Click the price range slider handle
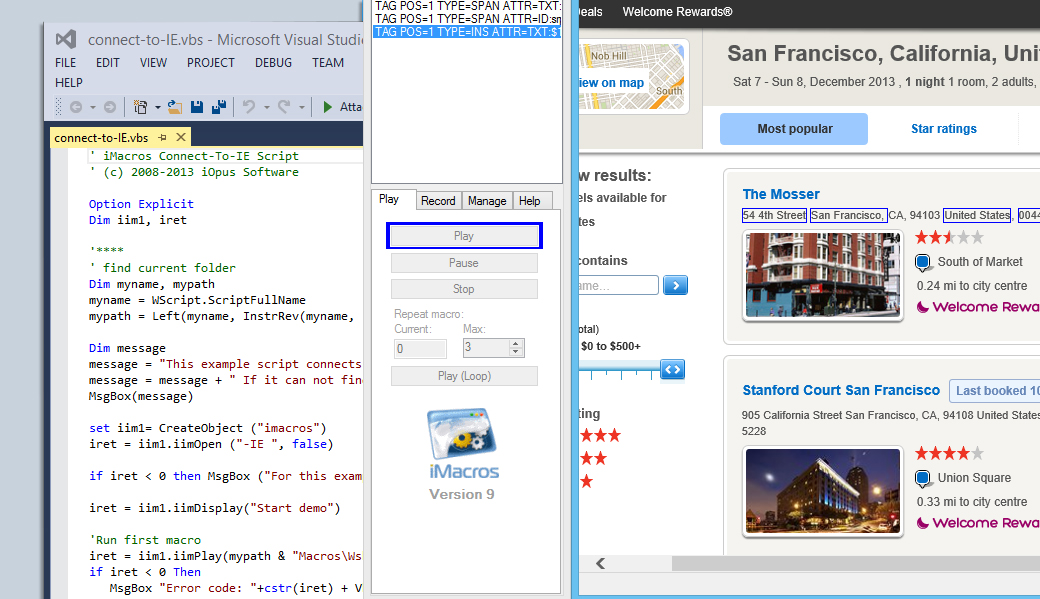 (x=672, y=369)
